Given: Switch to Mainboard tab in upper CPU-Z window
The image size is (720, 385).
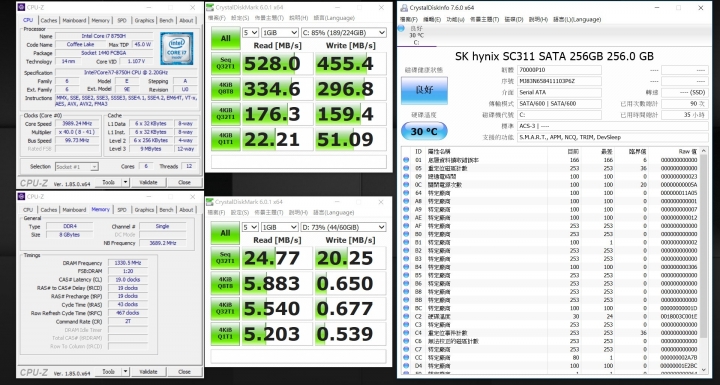Looking at the screenshot, I should coord(74,21).
